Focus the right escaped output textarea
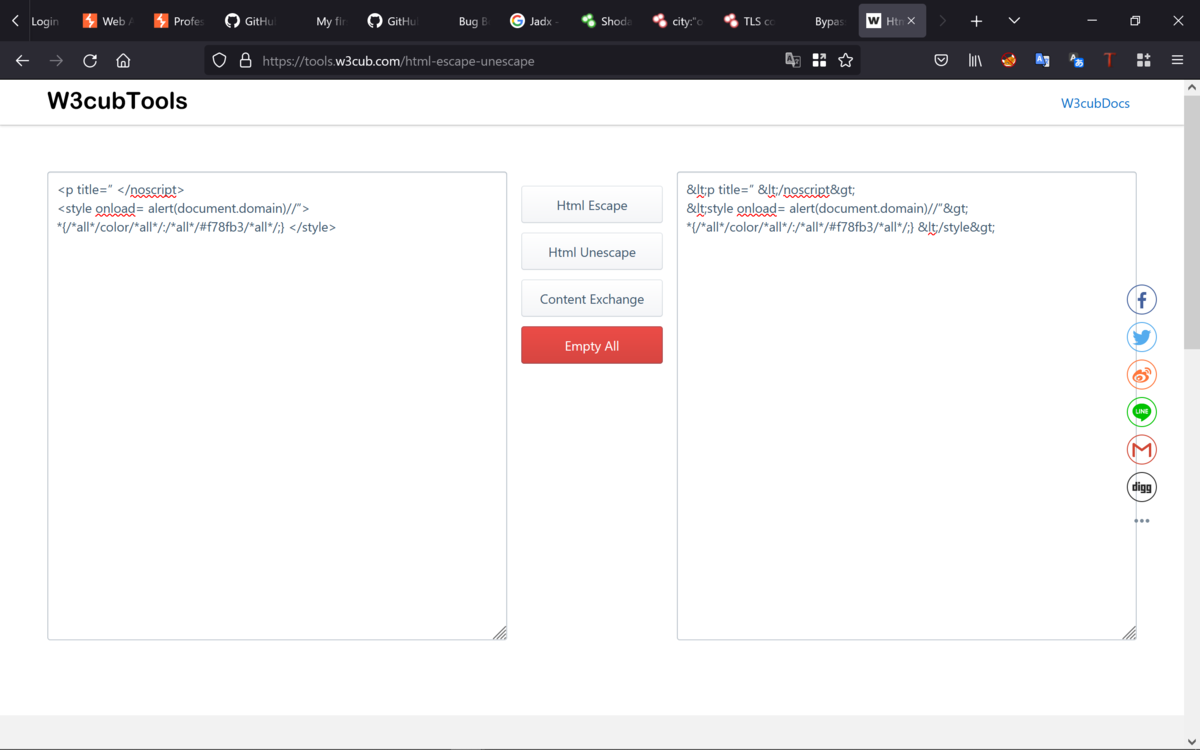Screen dimensions: 1200x750 click(x=907, y=406)
